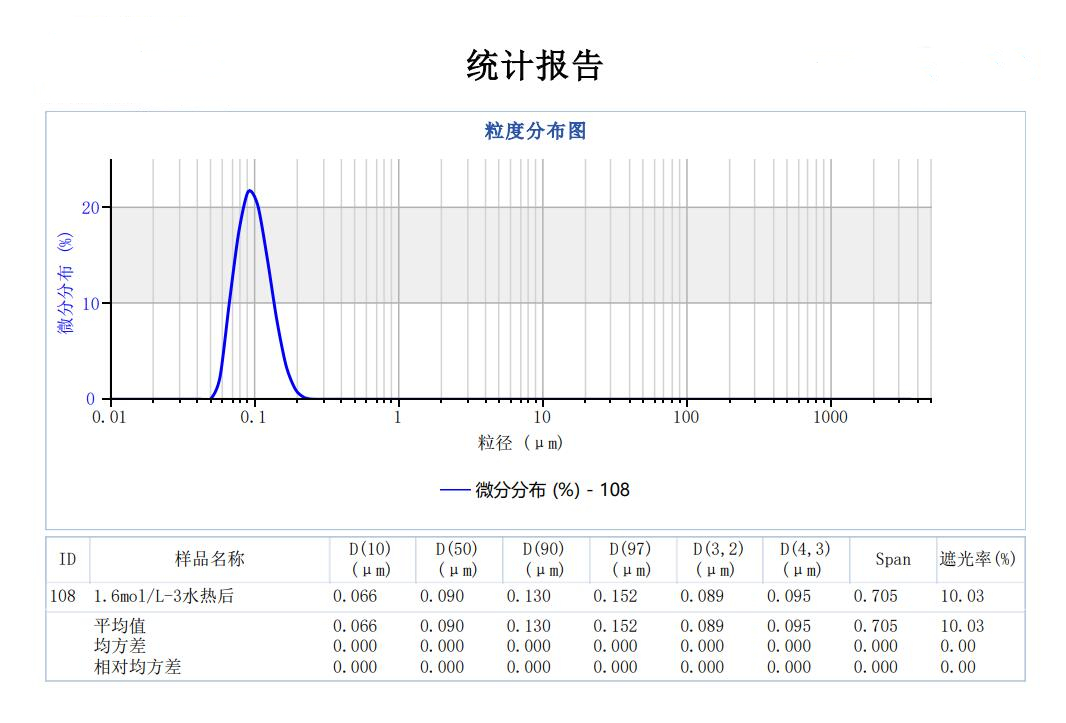Click the Span column header
This screenshot has width=1066, height=723.
[892, 559]
